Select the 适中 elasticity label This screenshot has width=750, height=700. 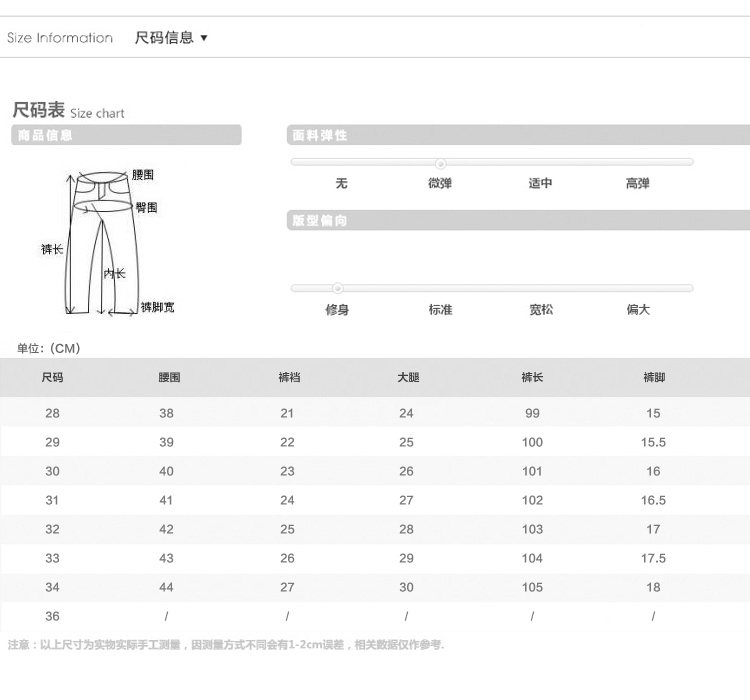coord(540,183)
